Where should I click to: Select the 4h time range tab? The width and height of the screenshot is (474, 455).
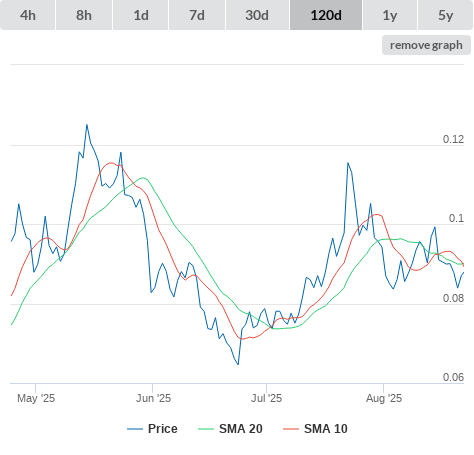(28, 15)
